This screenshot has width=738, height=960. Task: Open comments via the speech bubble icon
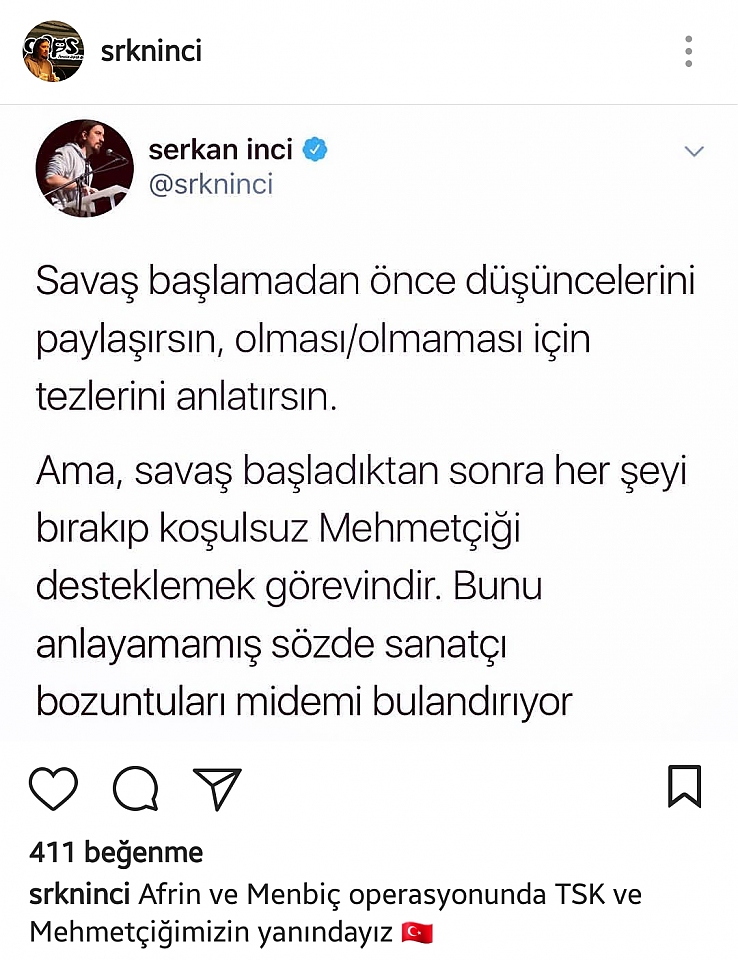coord(136,788)
